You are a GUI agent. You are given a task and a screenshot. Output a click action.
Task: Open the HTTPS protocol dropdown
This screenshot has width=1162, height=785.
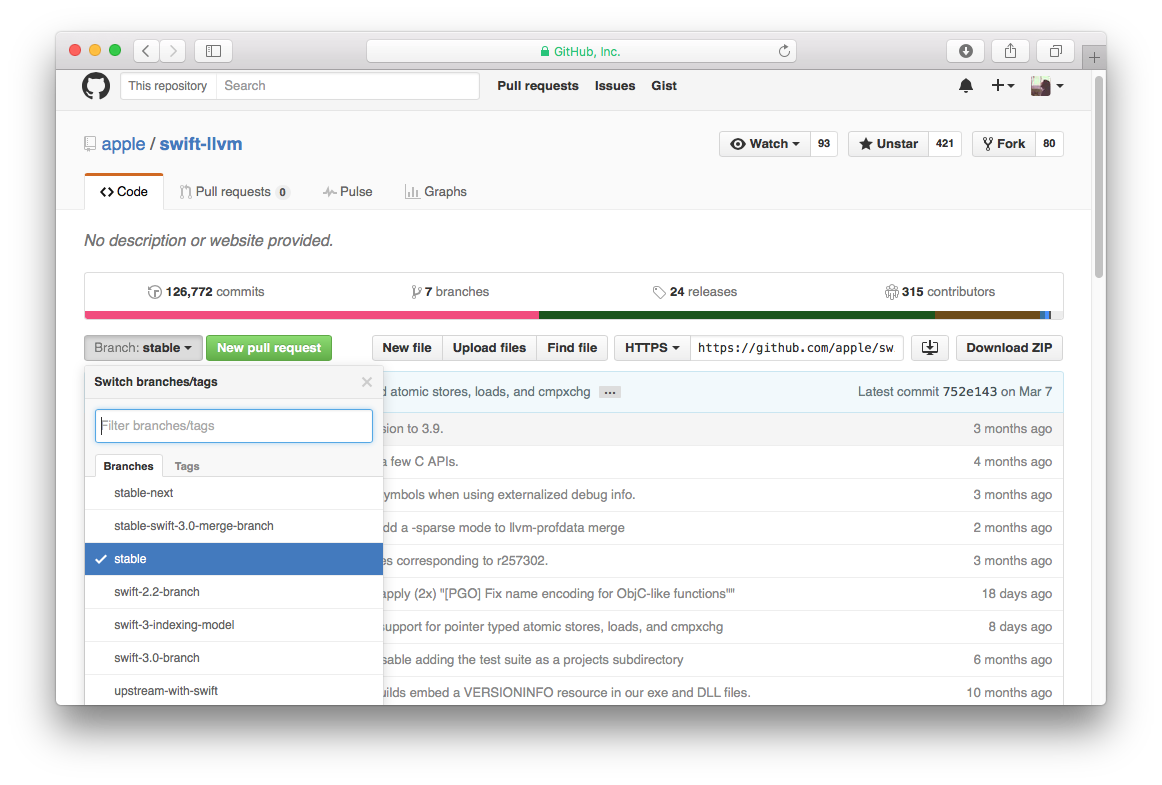coord(652,348)
